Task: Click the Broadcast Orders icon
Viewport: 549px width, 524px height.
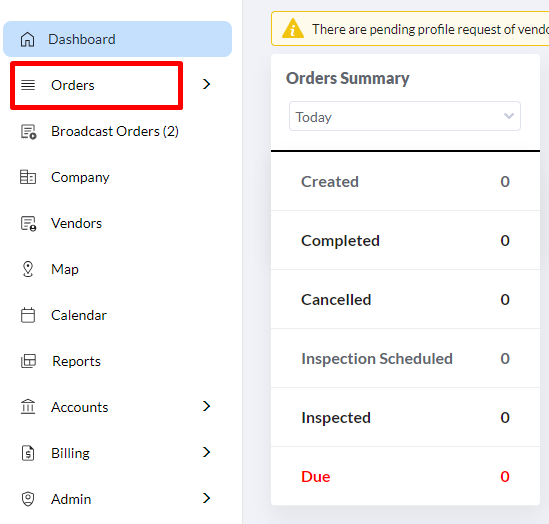Action: coord(28,132)
